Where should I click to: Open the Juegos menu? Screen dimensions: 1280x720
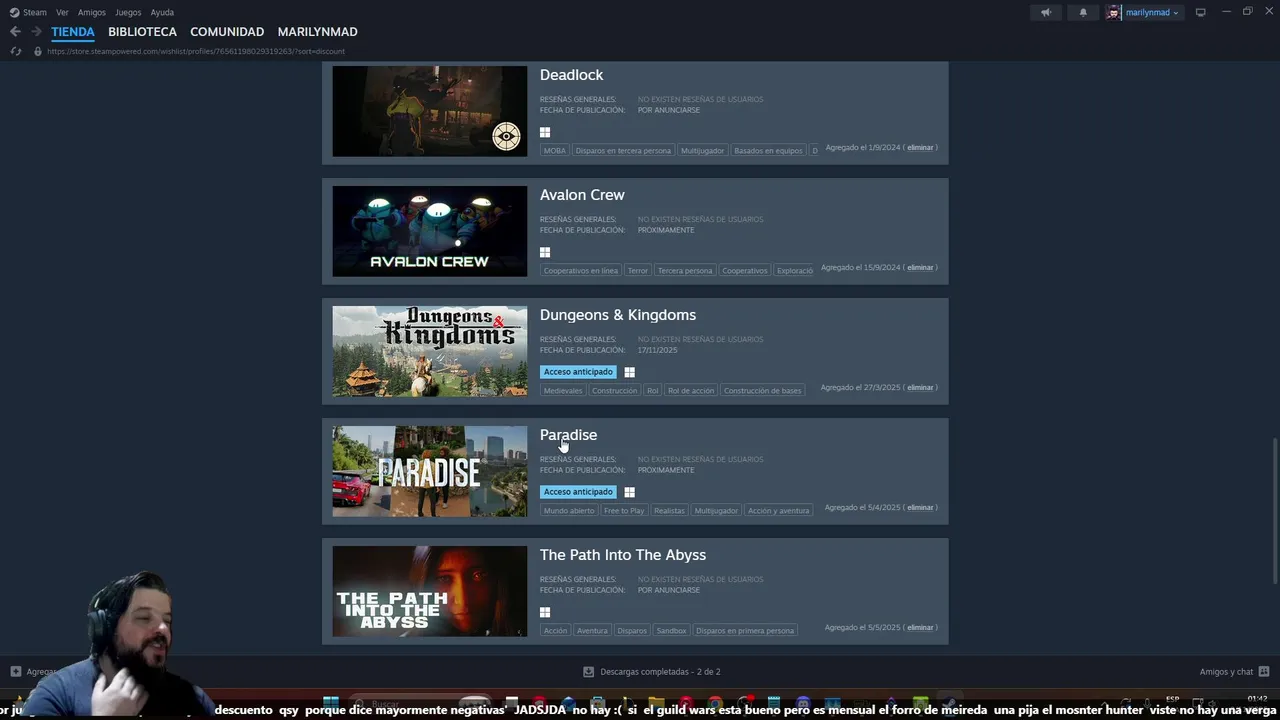tap(128, 12)
